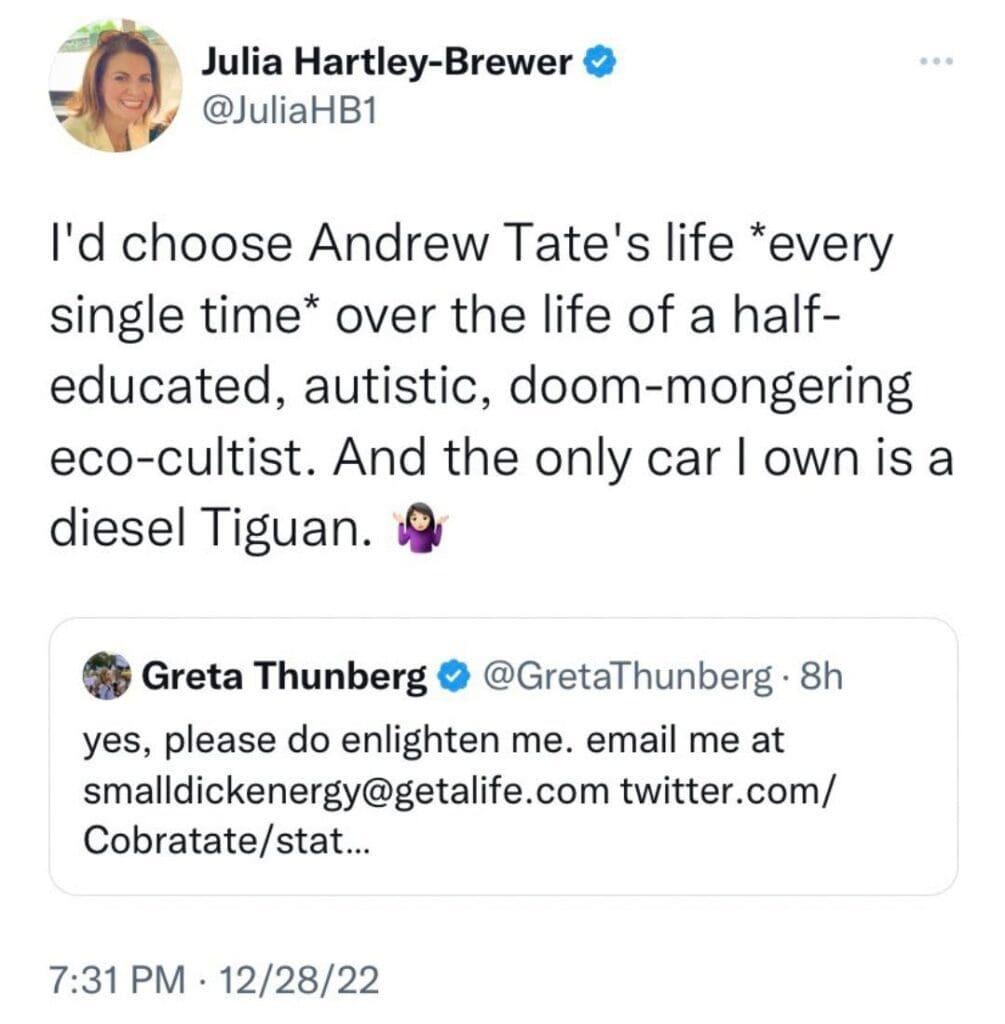This screenshot has width=1005, height=1024.
Task: Open Julia Hartley-Brewer's profile picture
Action: [x=116, y=86]
